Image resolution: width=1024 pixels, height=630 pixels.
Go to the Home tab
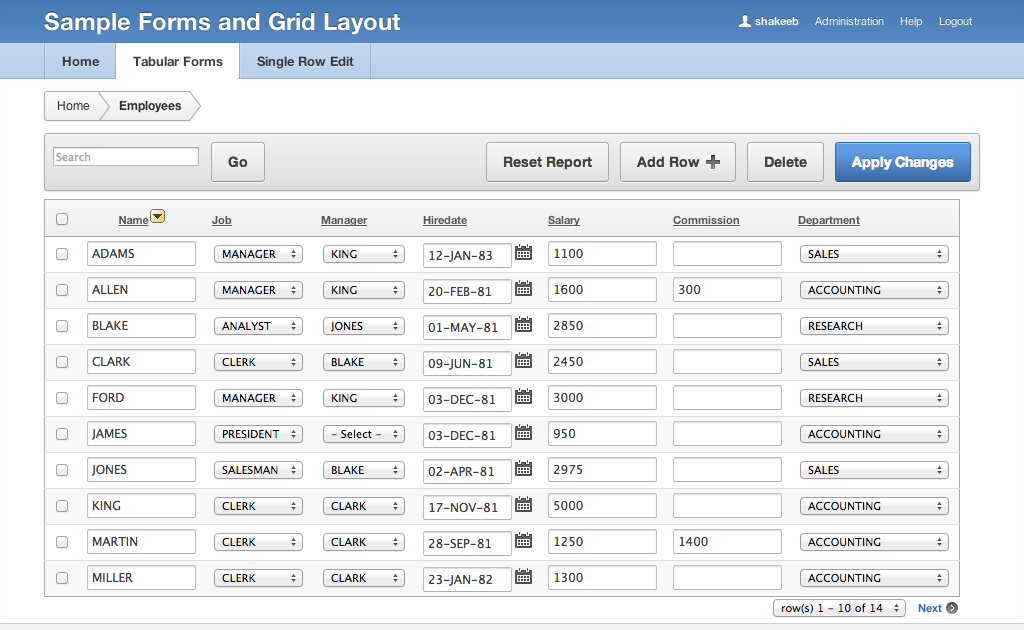click(x=80, y=61)
